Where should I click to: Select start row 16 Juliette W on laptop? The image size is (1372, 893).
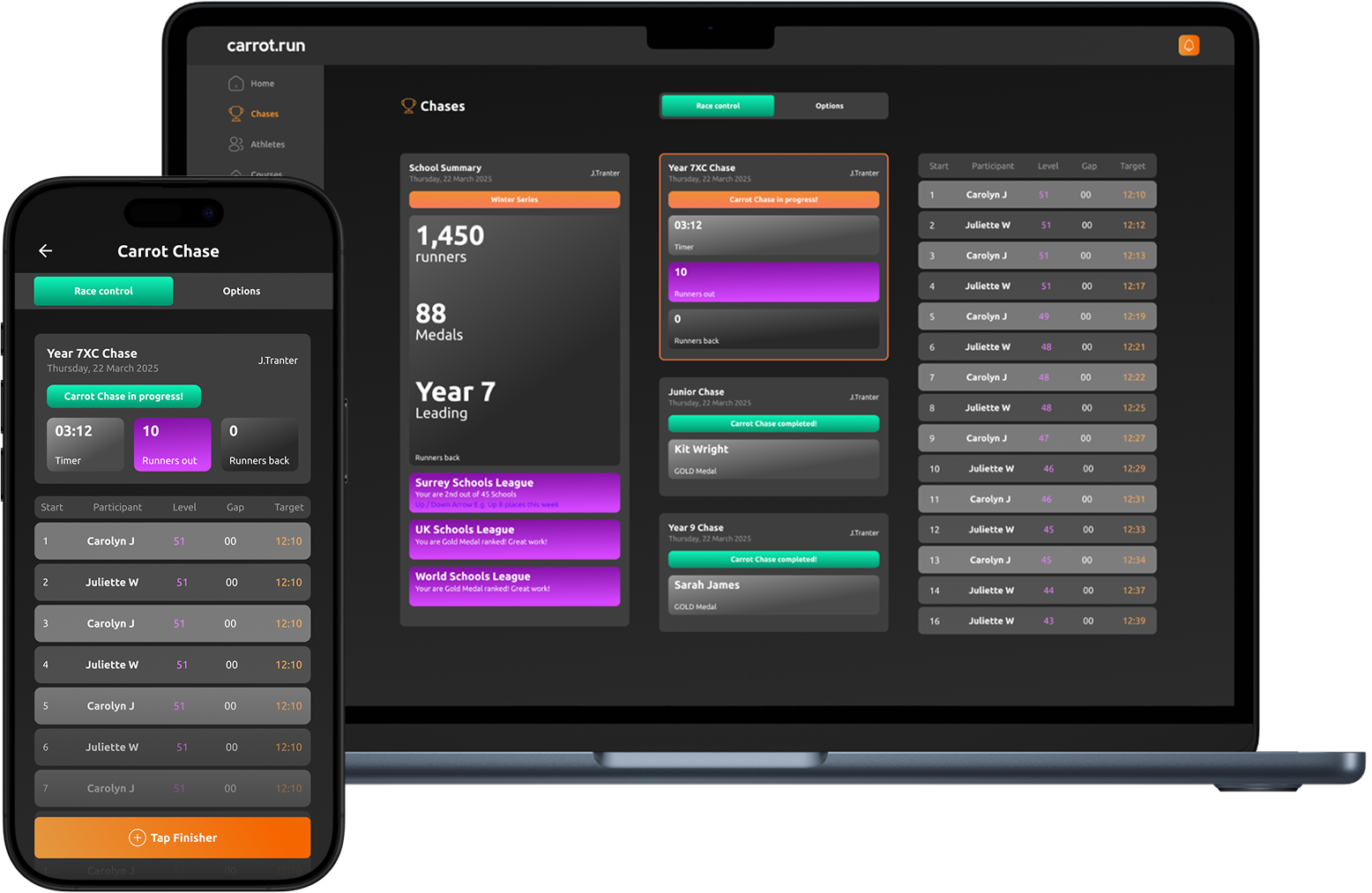[1037, 621]
